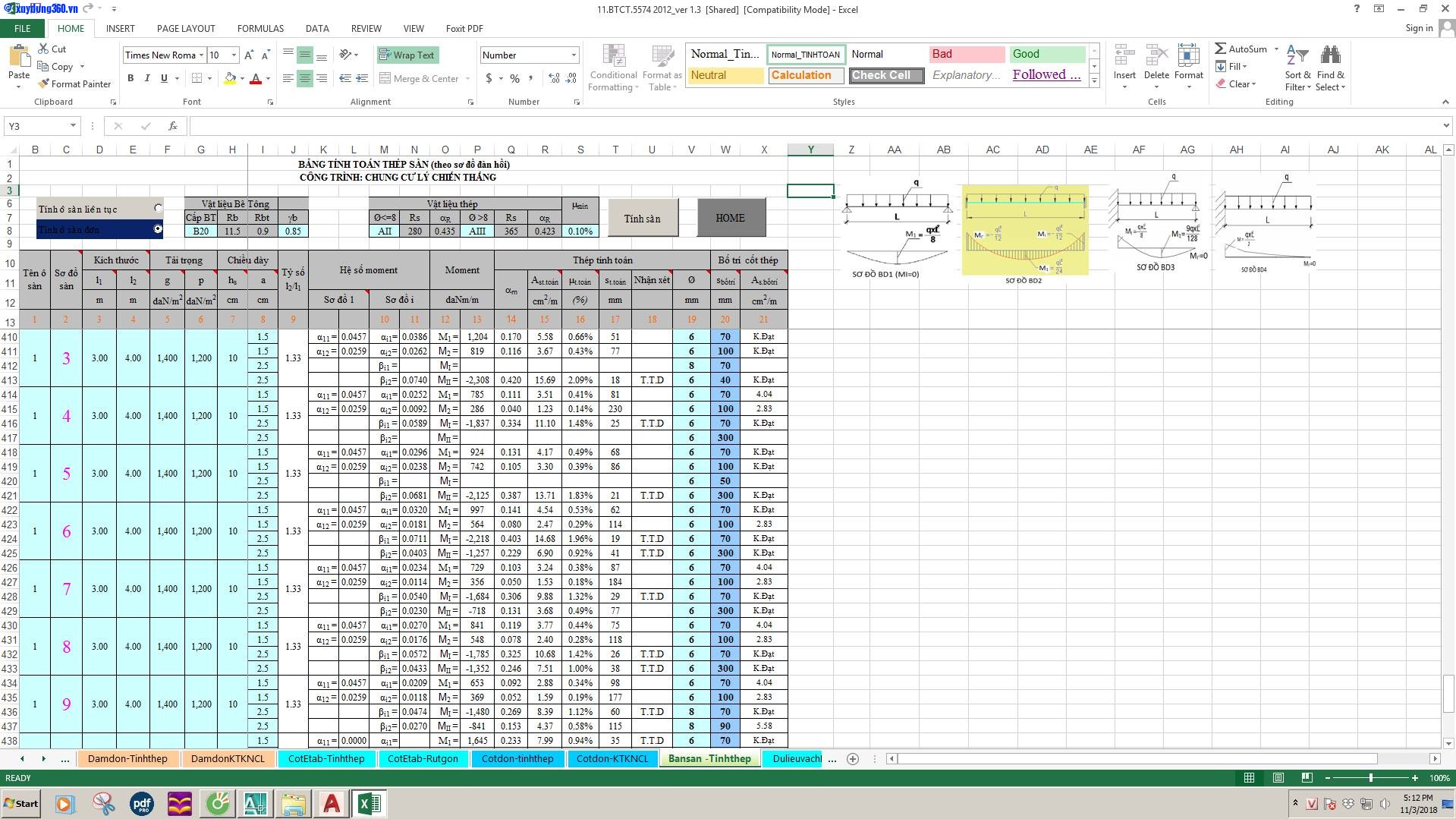
Task: Click the Format Painter brush icon
Action: click(44, 84)
